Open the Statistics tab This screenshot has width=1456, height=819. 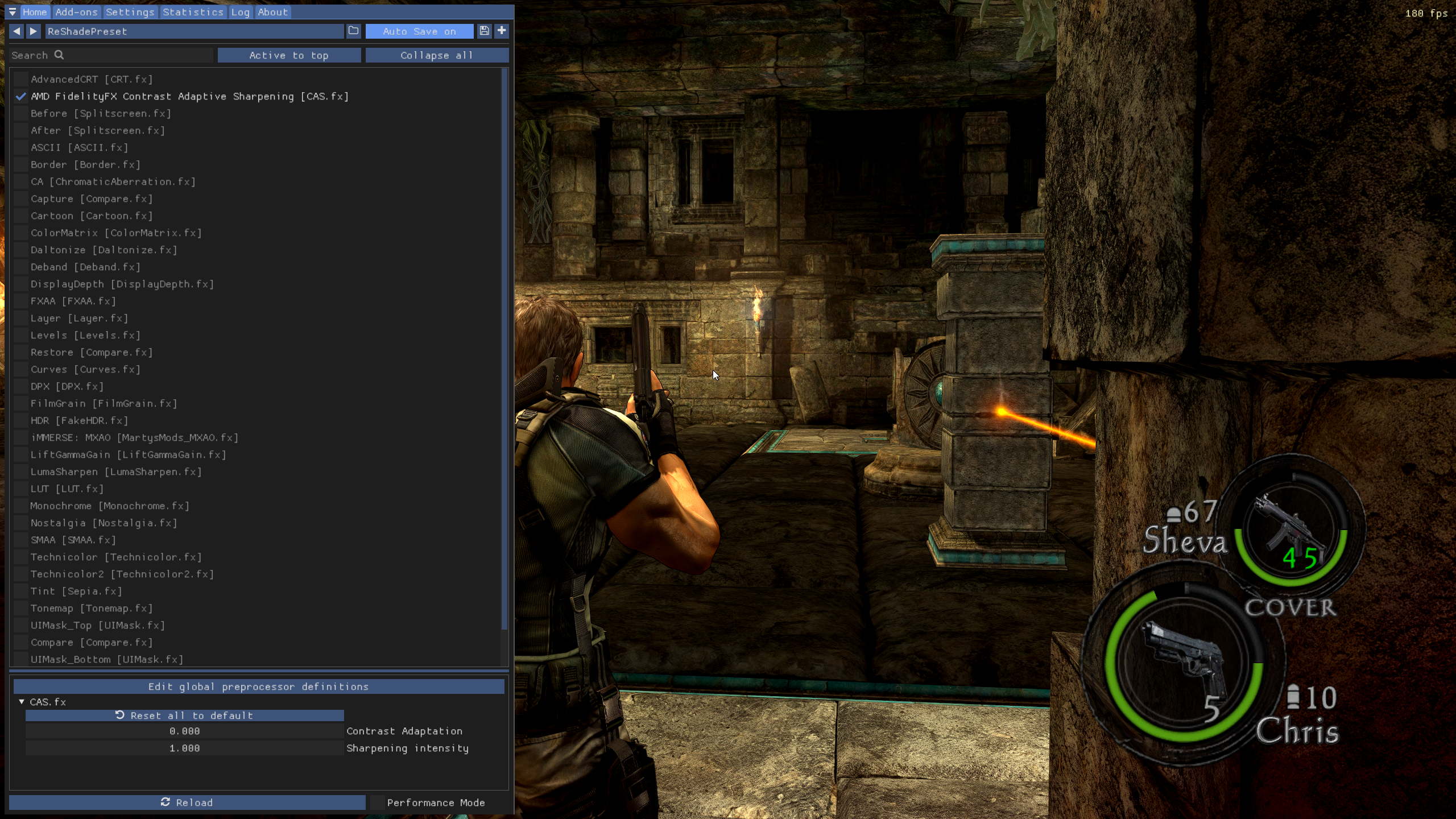pos(193,12)
